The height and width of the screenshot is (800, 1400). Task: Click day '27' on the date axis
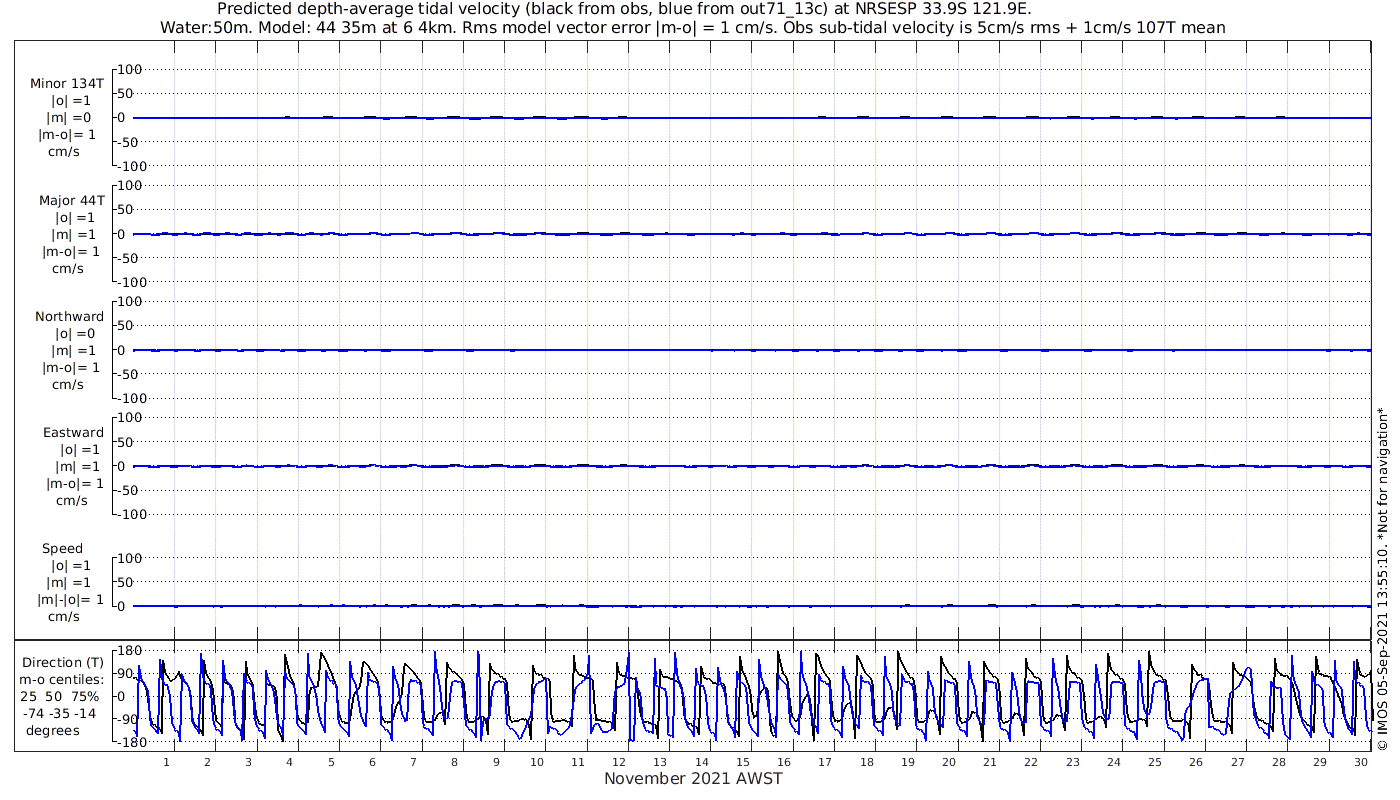[1237, 762]
